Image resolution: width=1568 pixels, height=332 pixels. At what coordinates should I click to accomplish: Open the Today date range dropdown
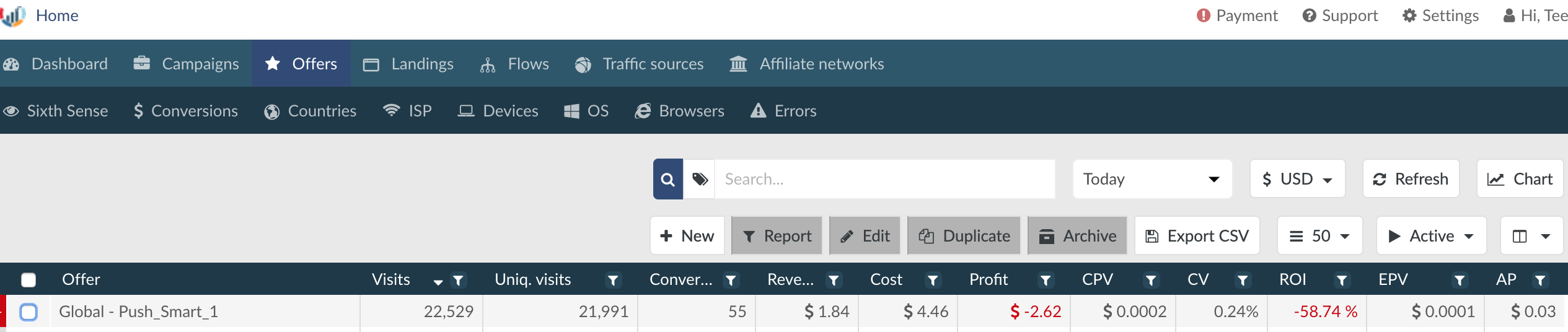click(1152, 179)
